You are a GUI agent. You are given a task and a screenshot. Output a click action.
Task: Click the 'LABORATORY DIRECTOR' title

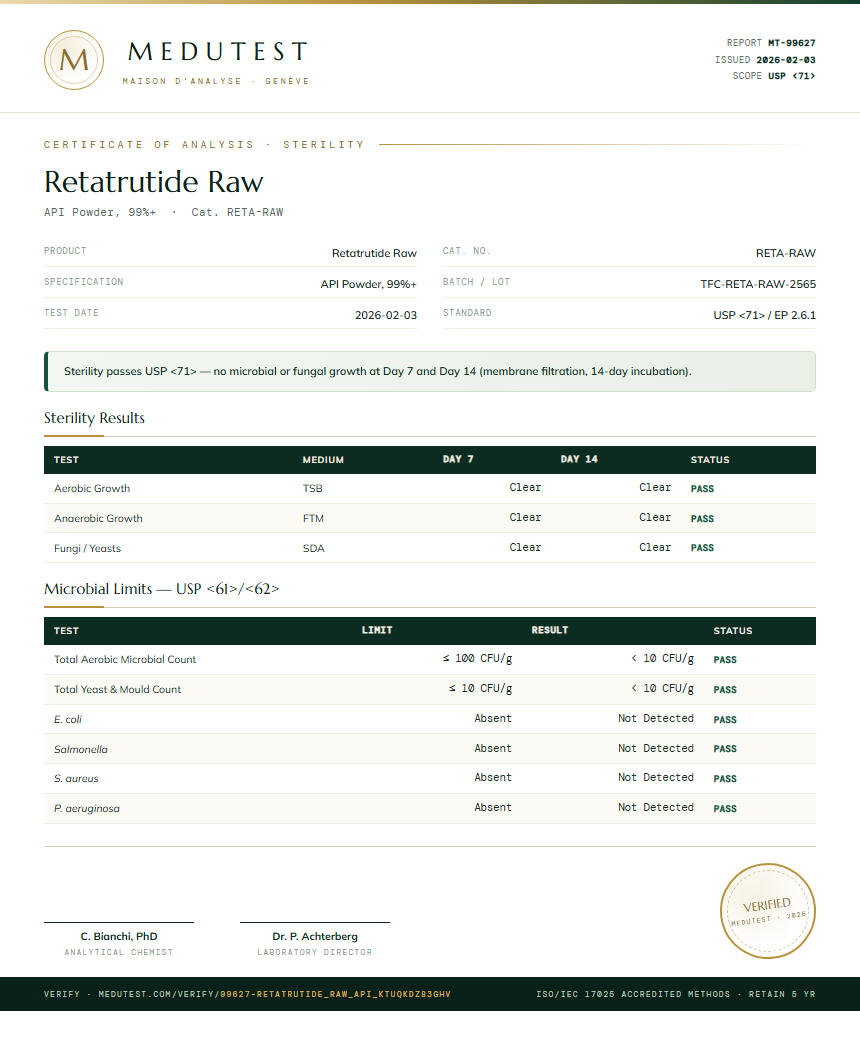tap(315, 952)
